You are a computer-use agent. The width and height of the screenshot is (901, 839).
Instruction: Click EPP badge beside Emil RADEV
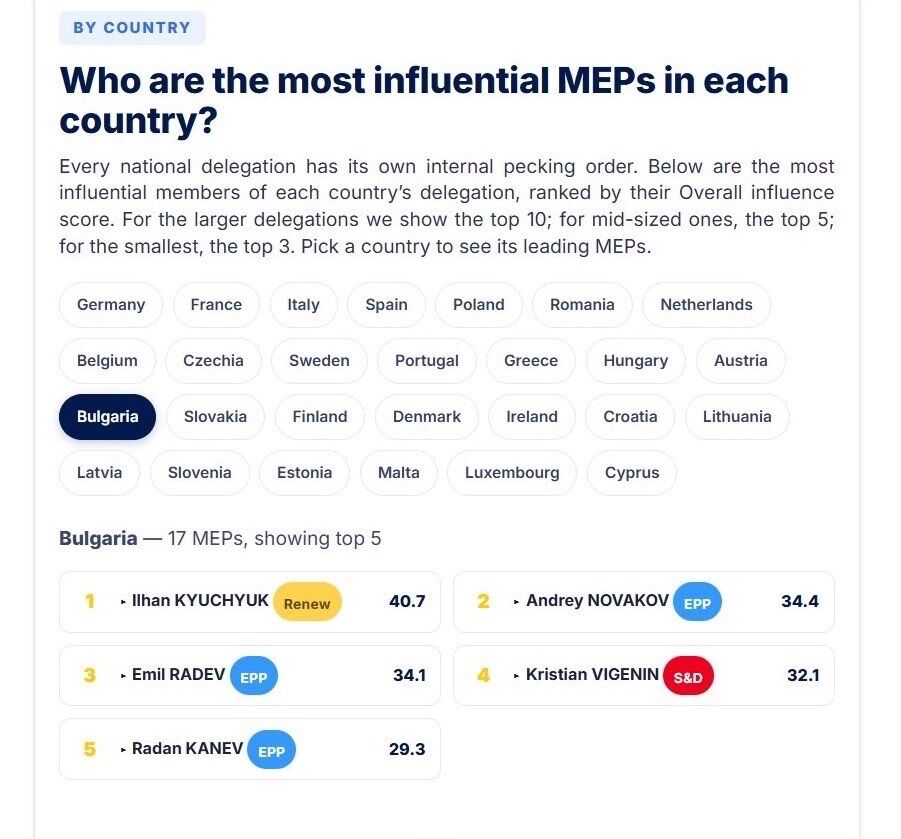point(253,676)
